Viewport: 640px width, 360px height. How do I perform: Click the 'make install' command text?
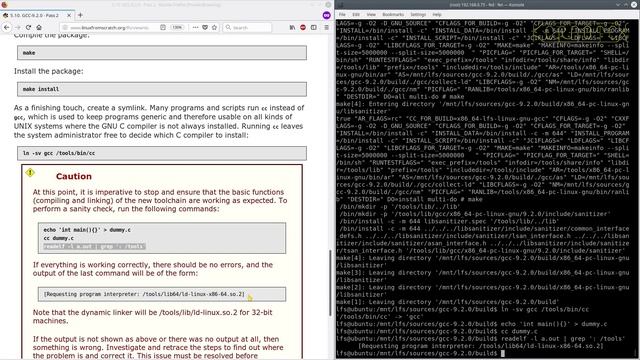(41, 89)
